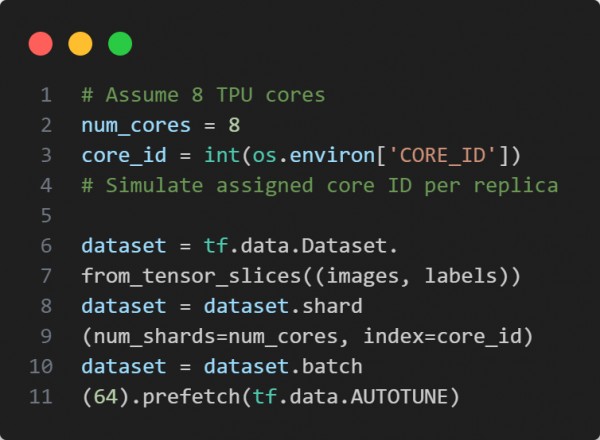600x440 pixels.
Task: Click the number 8 value on line 2
Action: coord(234,125)
